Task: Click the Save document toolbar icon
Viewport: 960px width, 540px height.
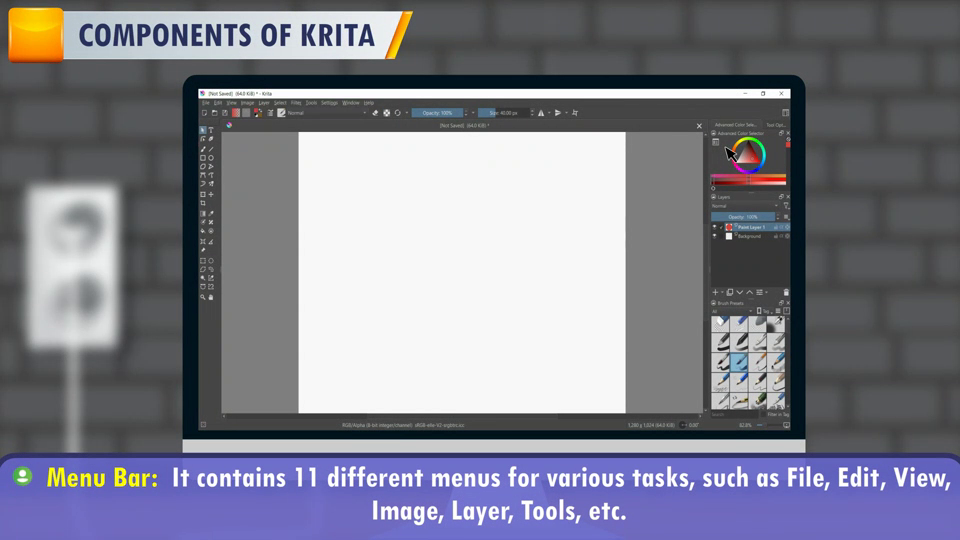Action: (x=225, y=113)
